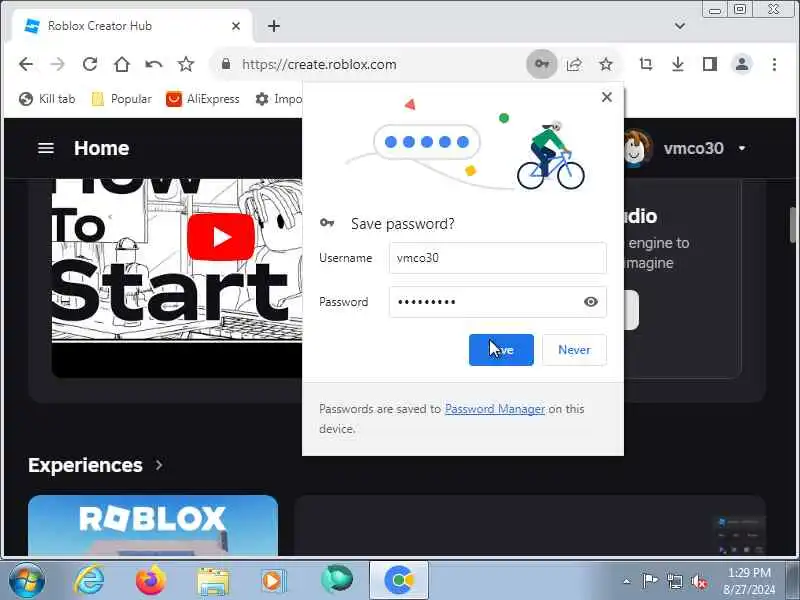The width and height of the screenshot is (800, 600).
Task: Reload the current page
Action: [x=90, y=64]
